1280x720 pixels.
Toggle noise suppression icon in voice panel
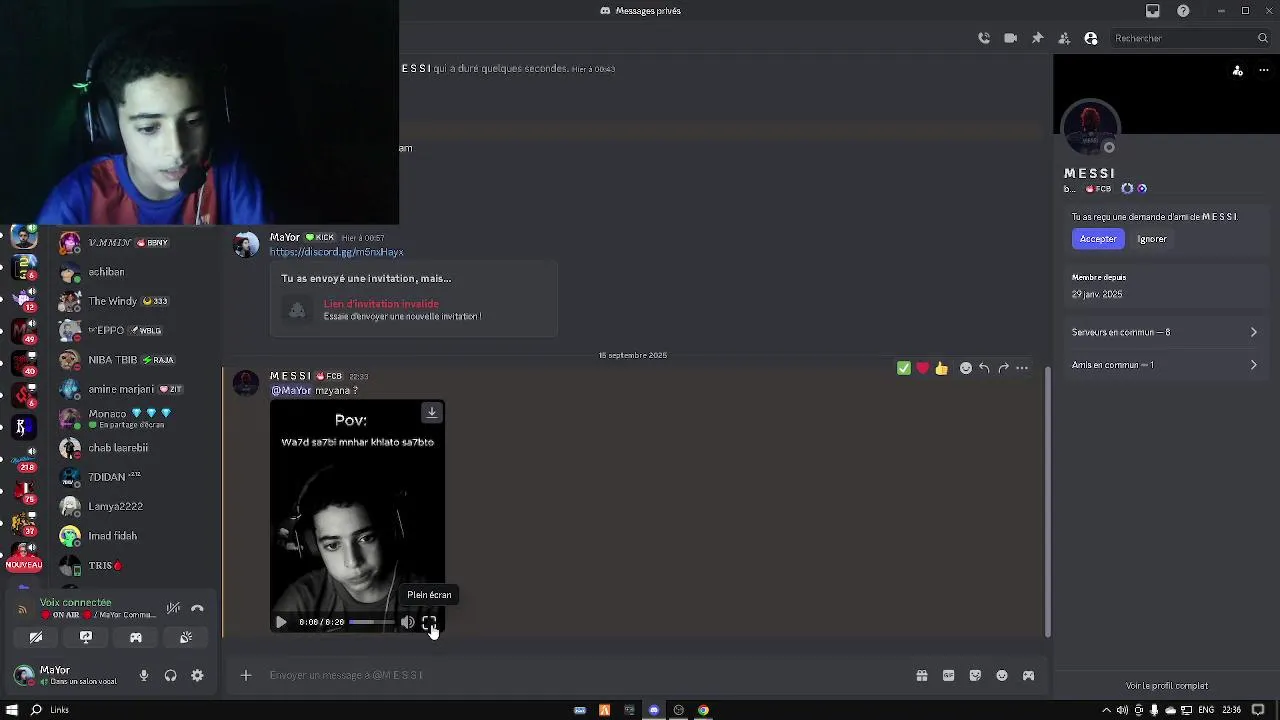[173, 608]
